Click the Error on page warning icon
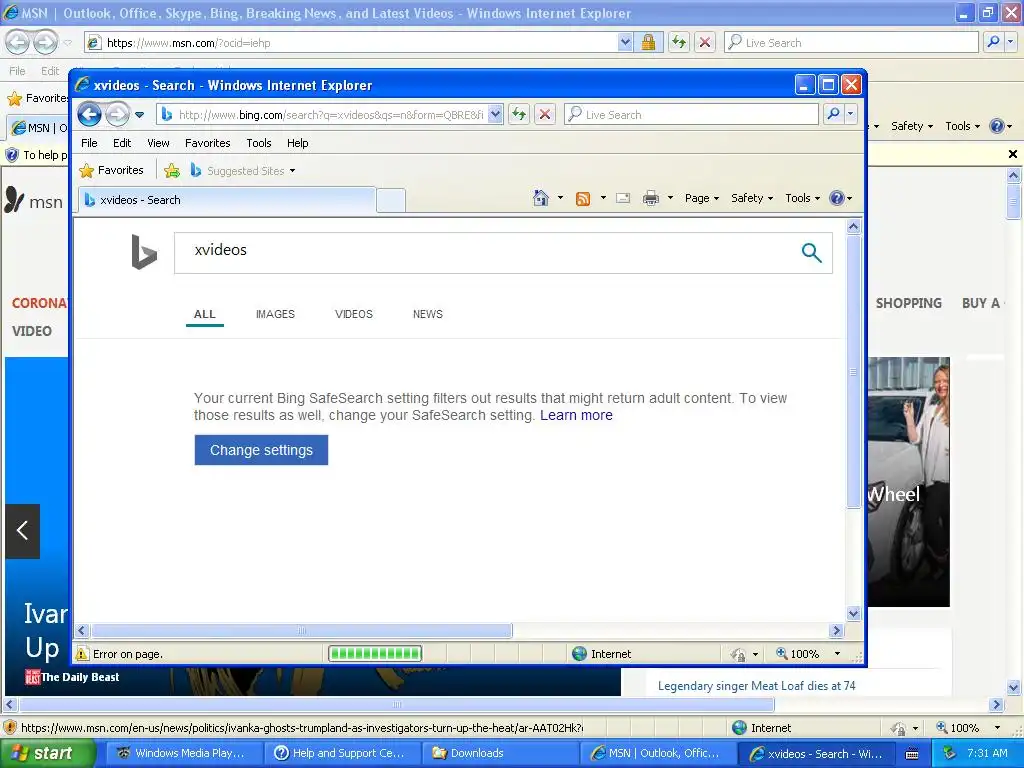Viewport: 1024px width, 768px height. (82, 654)
